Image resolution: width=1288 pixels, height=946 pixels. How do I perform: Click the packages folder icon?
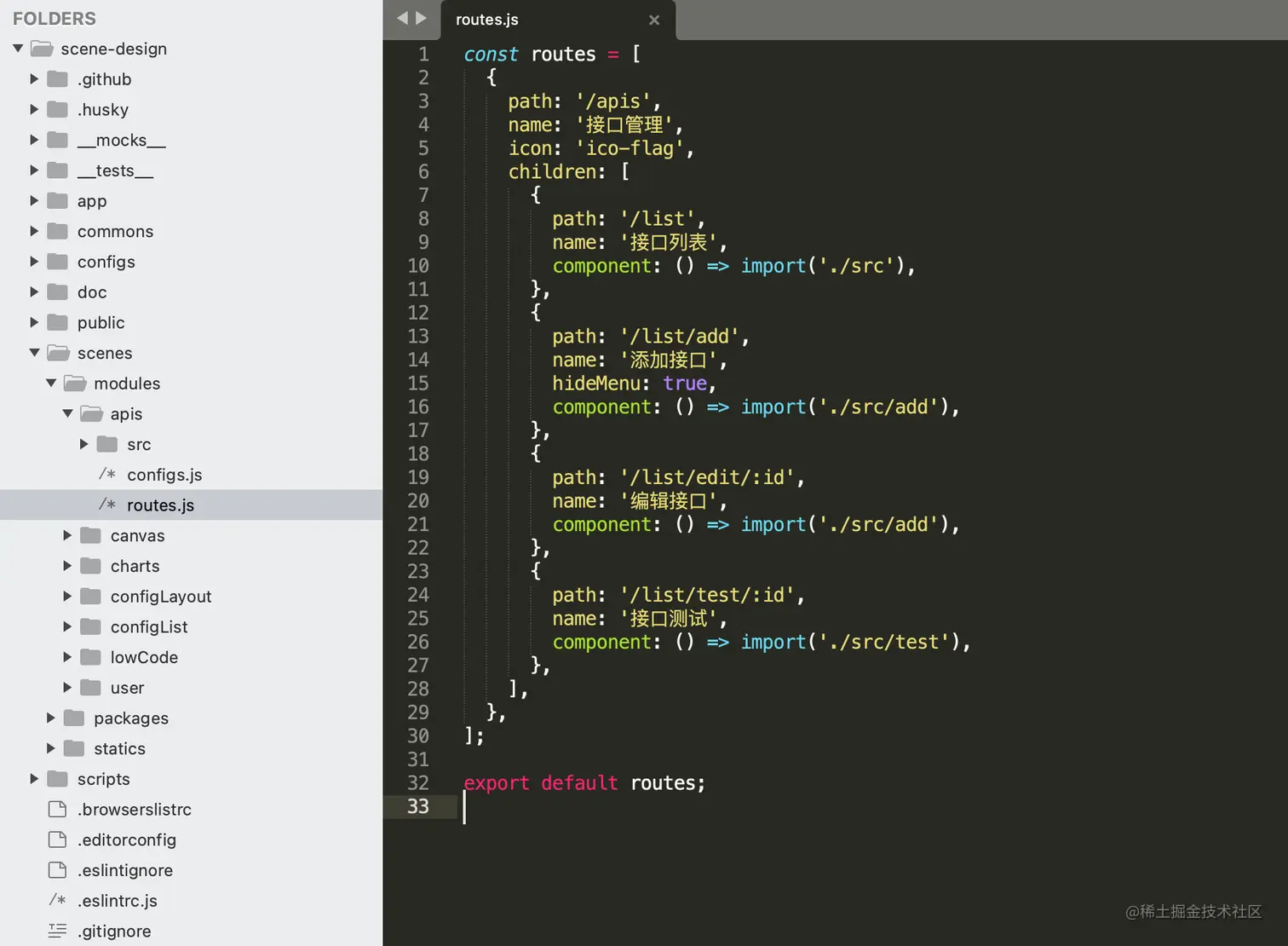click(74, 718)
